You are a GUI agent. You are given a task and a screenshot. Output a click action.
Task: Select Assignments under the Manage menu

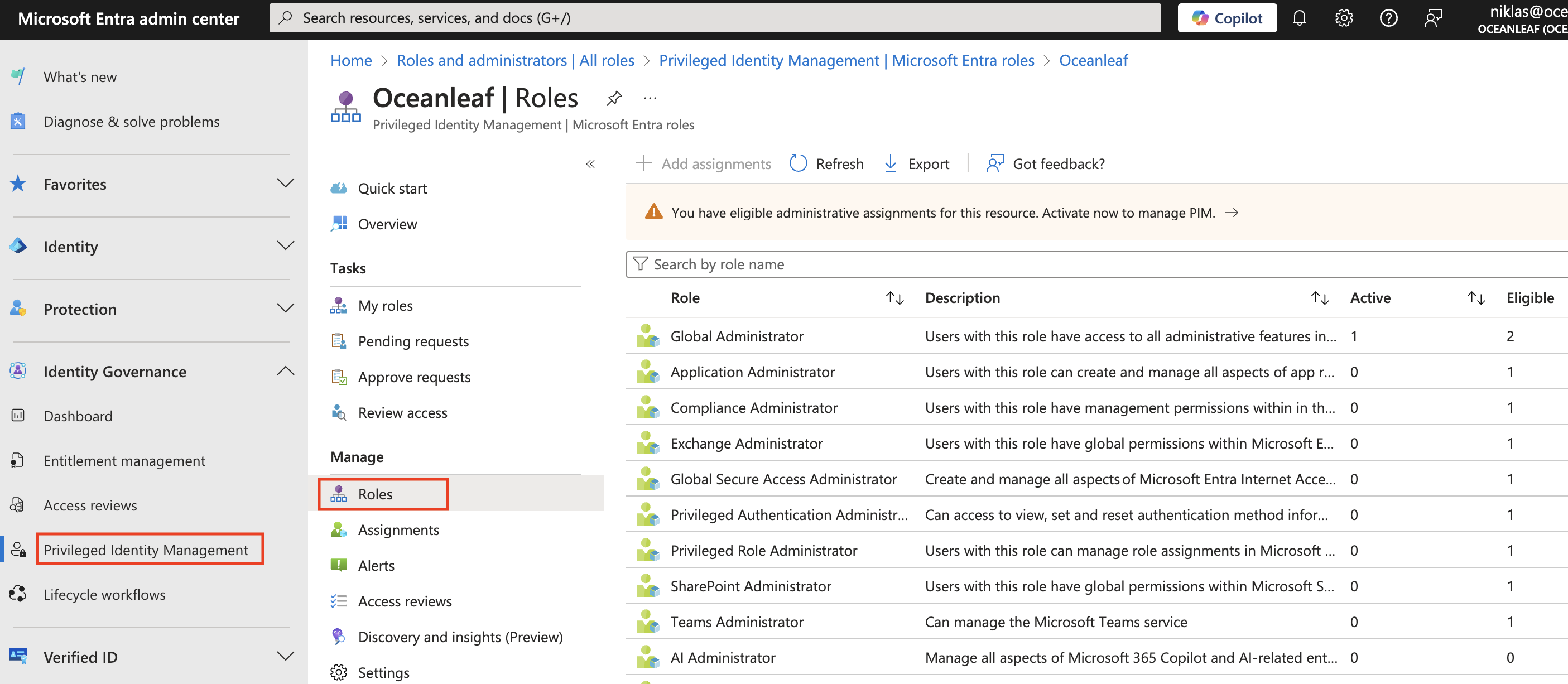pyautogui.click(x=398, y=529)
